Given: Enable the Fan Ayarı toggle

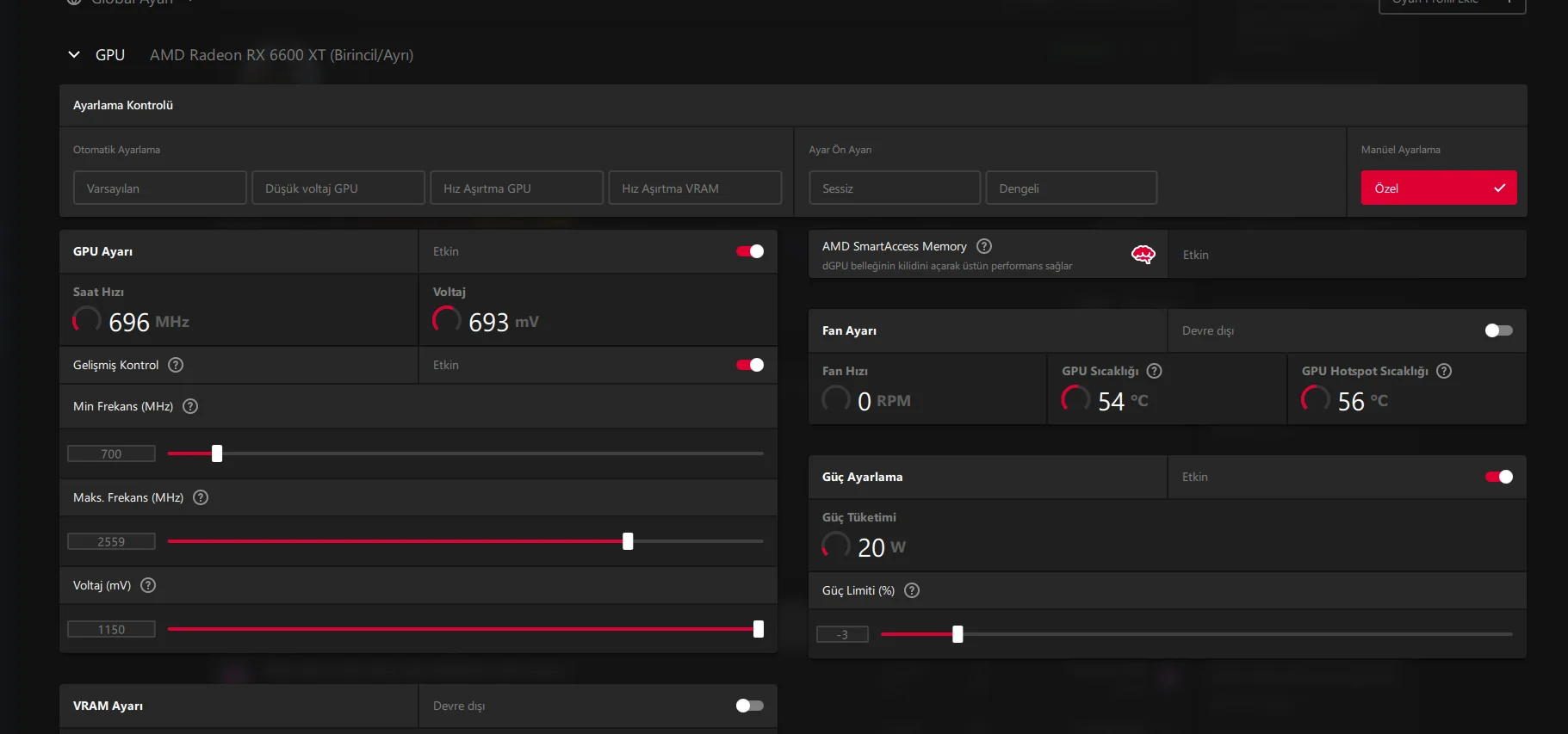Looking at the screenshot, I should 1499,330.
